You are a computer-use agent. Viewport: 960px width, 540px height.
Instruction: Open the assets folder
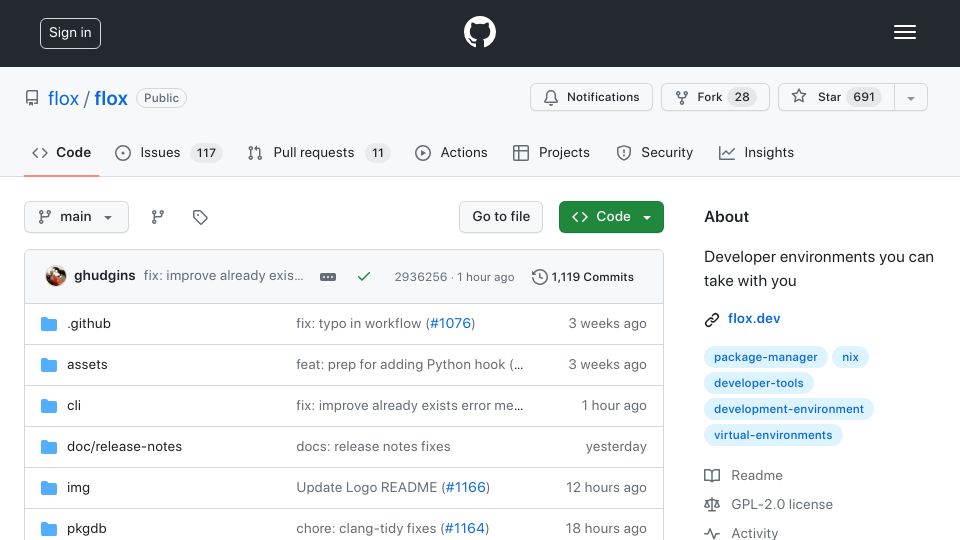point(87,364)
